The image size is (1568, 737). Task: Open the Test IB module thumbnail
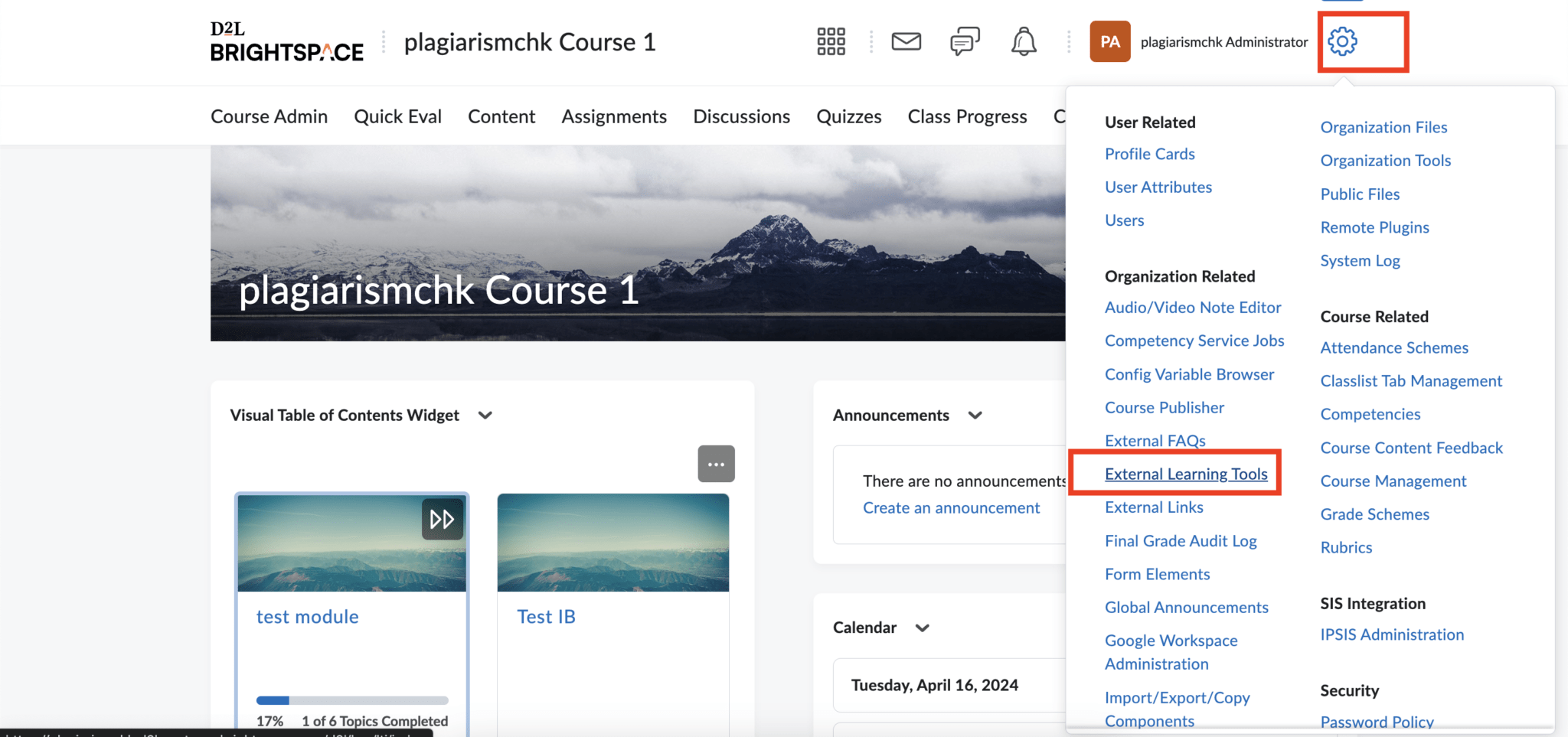(612, 543)
